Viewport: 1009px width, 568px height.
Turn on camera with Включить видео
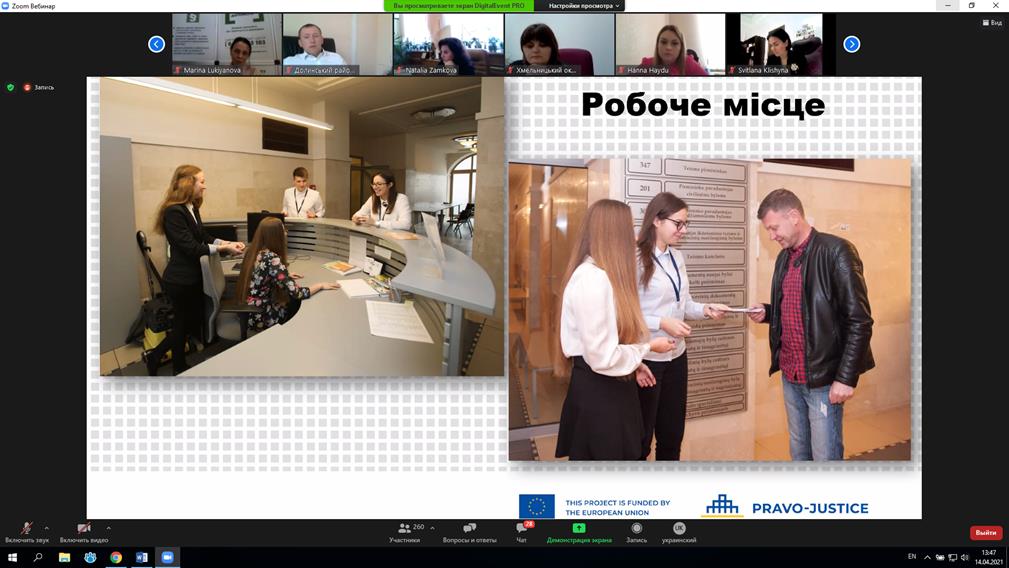pos(83,530)
